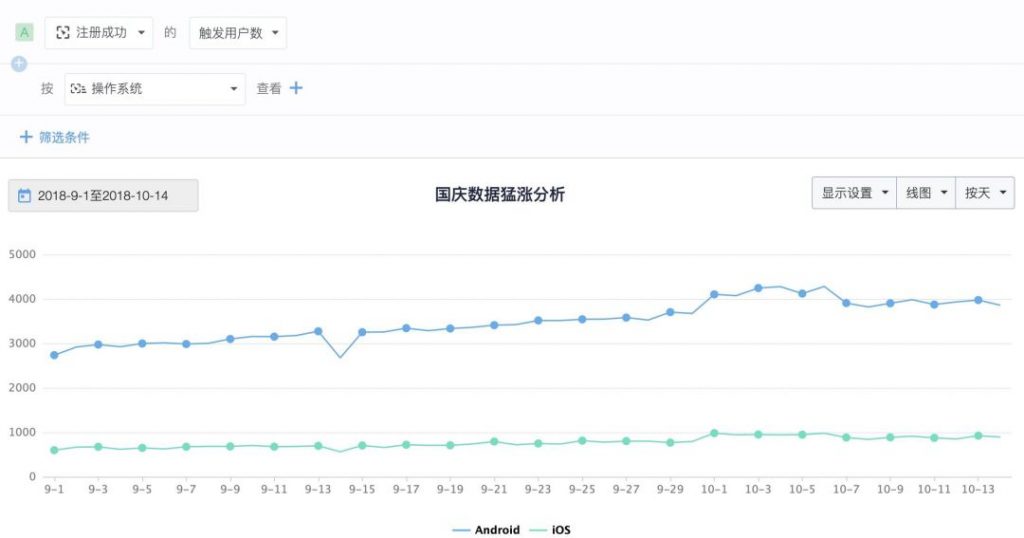Click the event icon before 注册成功
The image size is (1024, 538).
pos(63,32)
